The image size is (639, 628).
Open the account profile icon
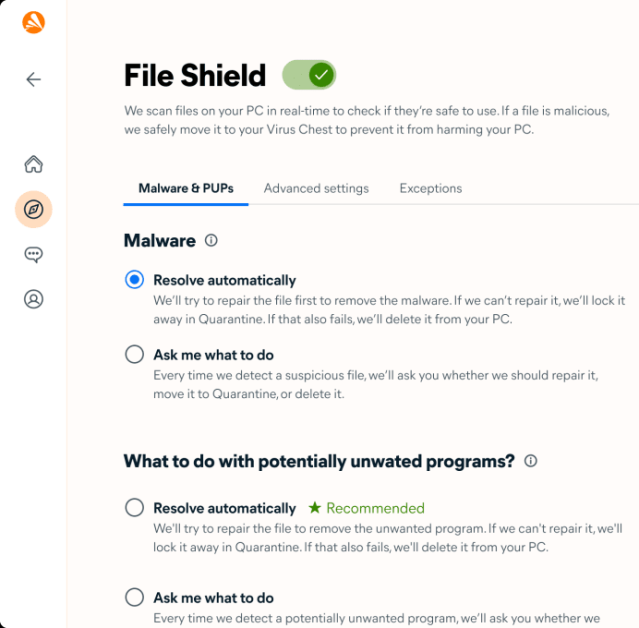coord(33,299)
